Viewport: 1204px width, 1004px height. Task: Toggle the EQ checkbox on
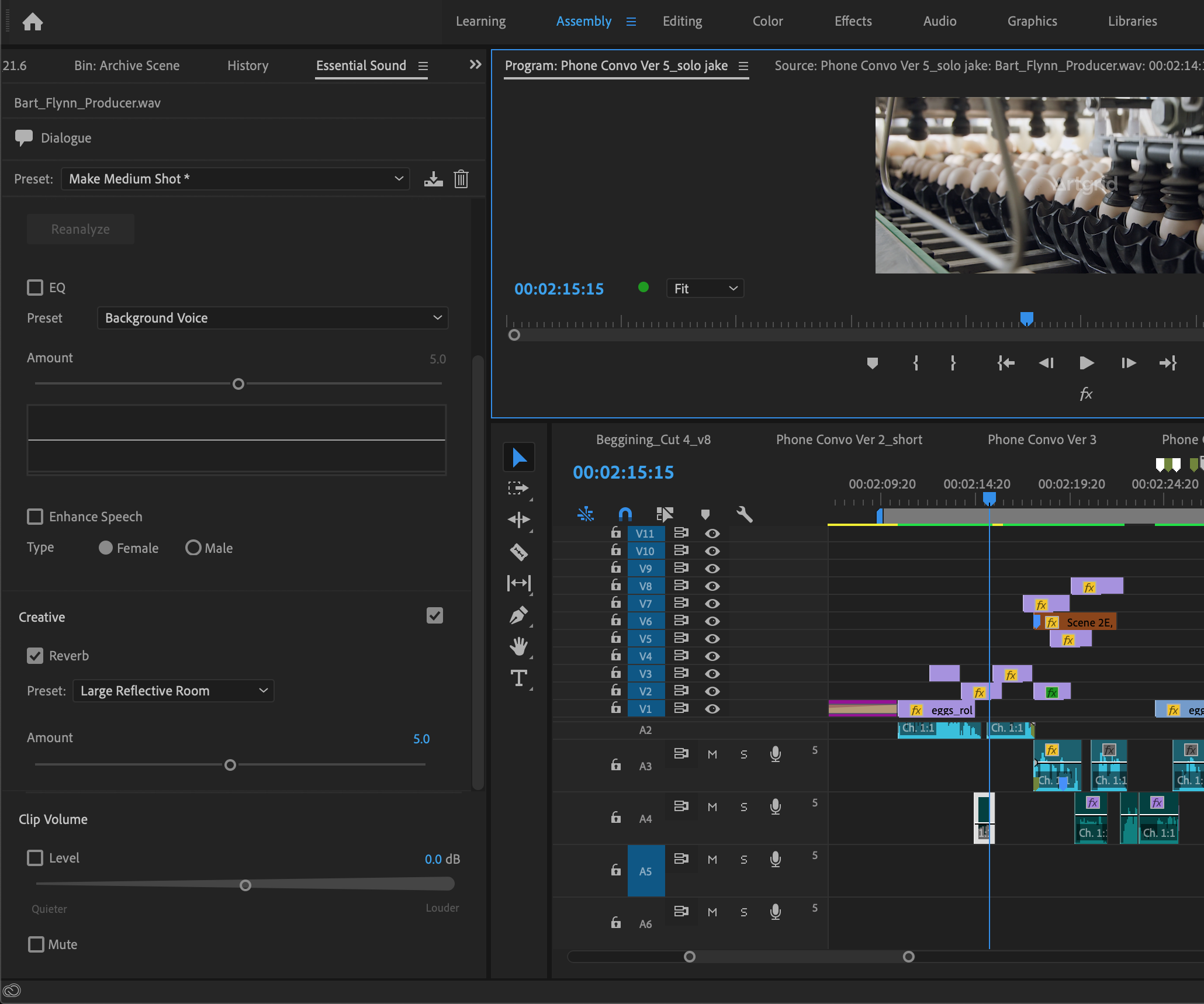pos(34,287)
